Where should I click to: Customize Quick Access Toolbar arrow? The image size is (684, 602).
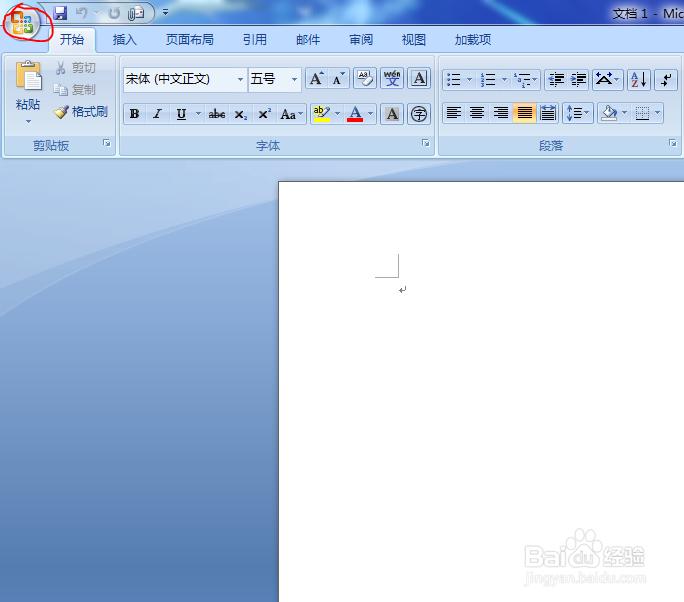pyautogui.click(x=165, y=12)
